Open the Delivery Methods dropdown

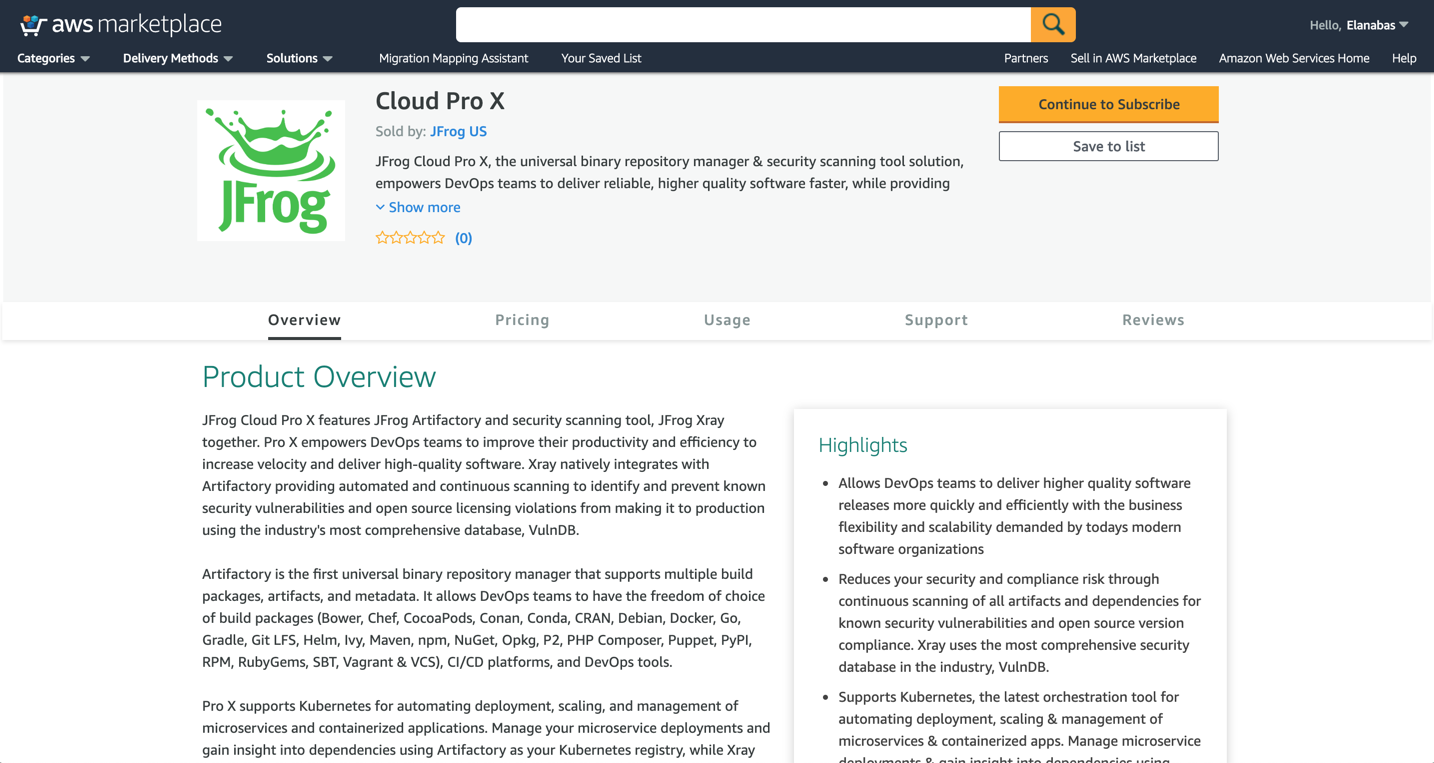[x=170, y=58]
